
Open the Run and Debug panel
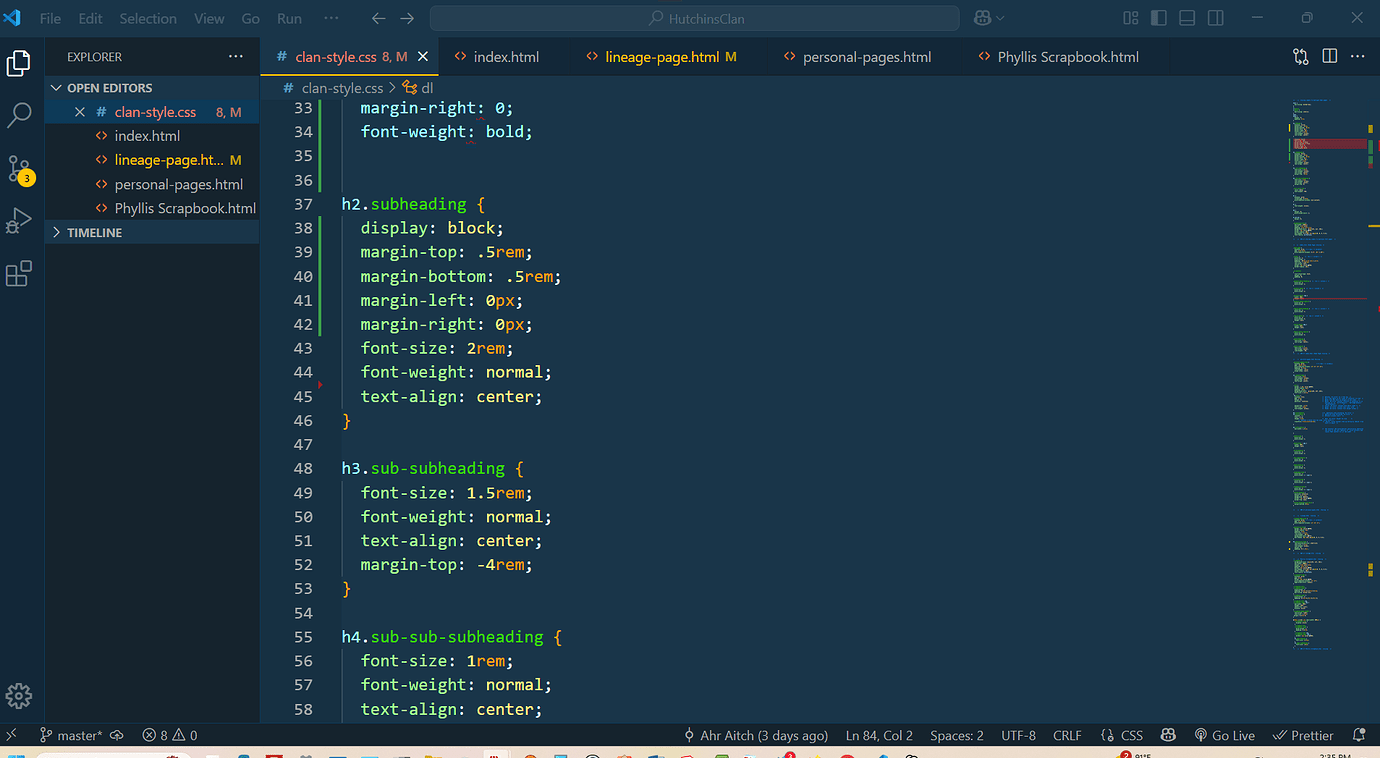[x=20, y=220]
